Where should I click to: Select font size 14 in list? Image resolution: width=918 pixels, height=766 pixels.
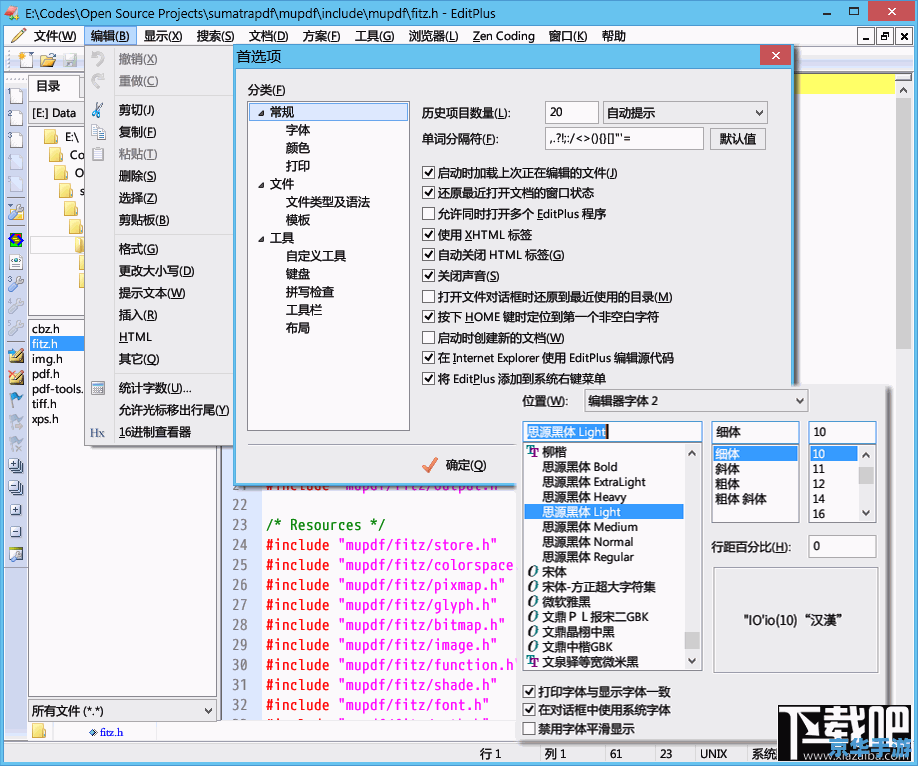pyautogui.click(x=818, y=499)
